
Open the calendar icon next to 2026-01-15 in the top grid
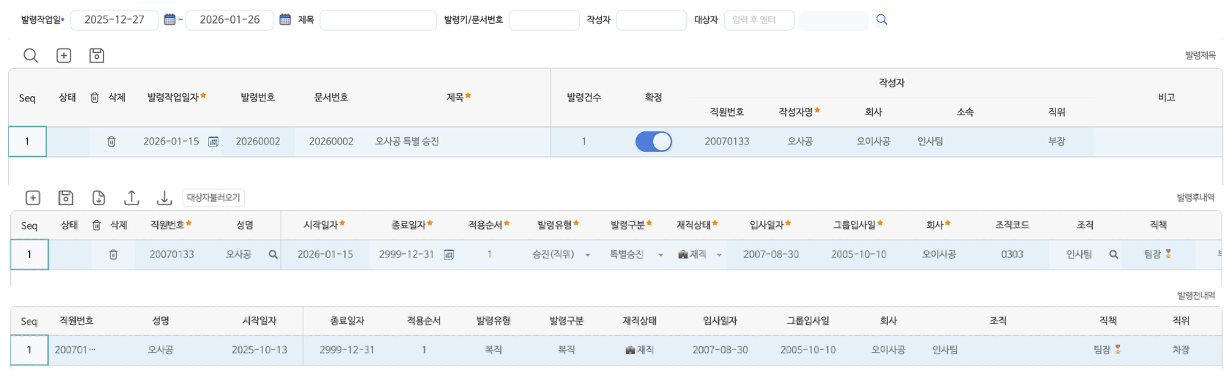(x=213, y=142)
